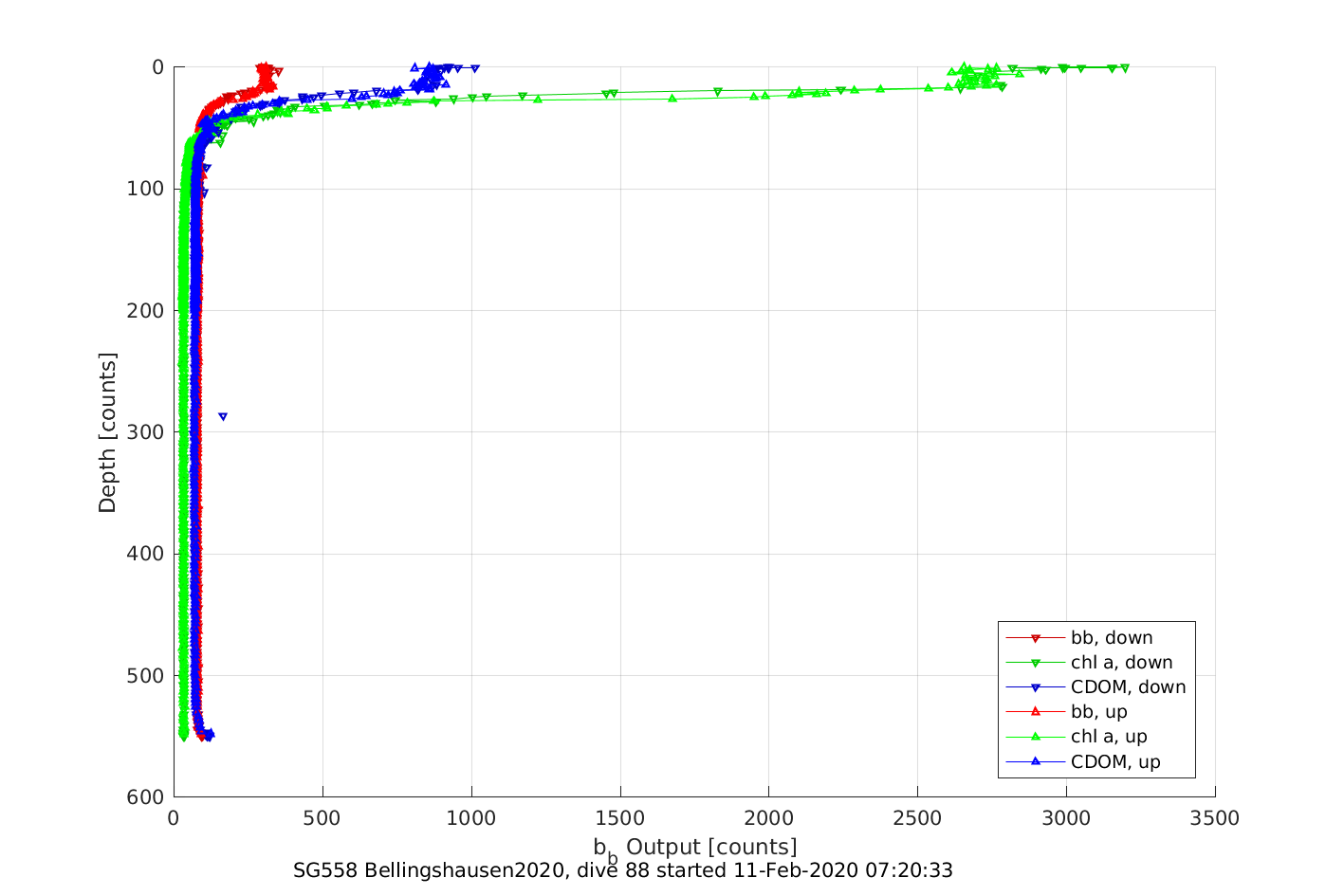Click the "Depth [counts]" y-axis label

(x=107, y=432)
